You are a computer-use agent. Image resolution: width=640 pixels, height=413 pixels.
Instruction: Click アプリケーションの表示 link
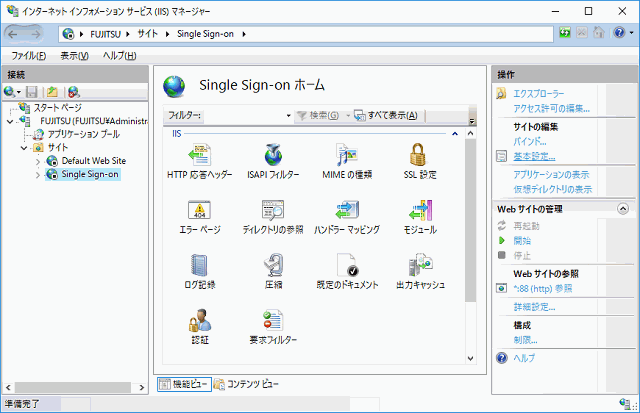(x=551, y=175)
